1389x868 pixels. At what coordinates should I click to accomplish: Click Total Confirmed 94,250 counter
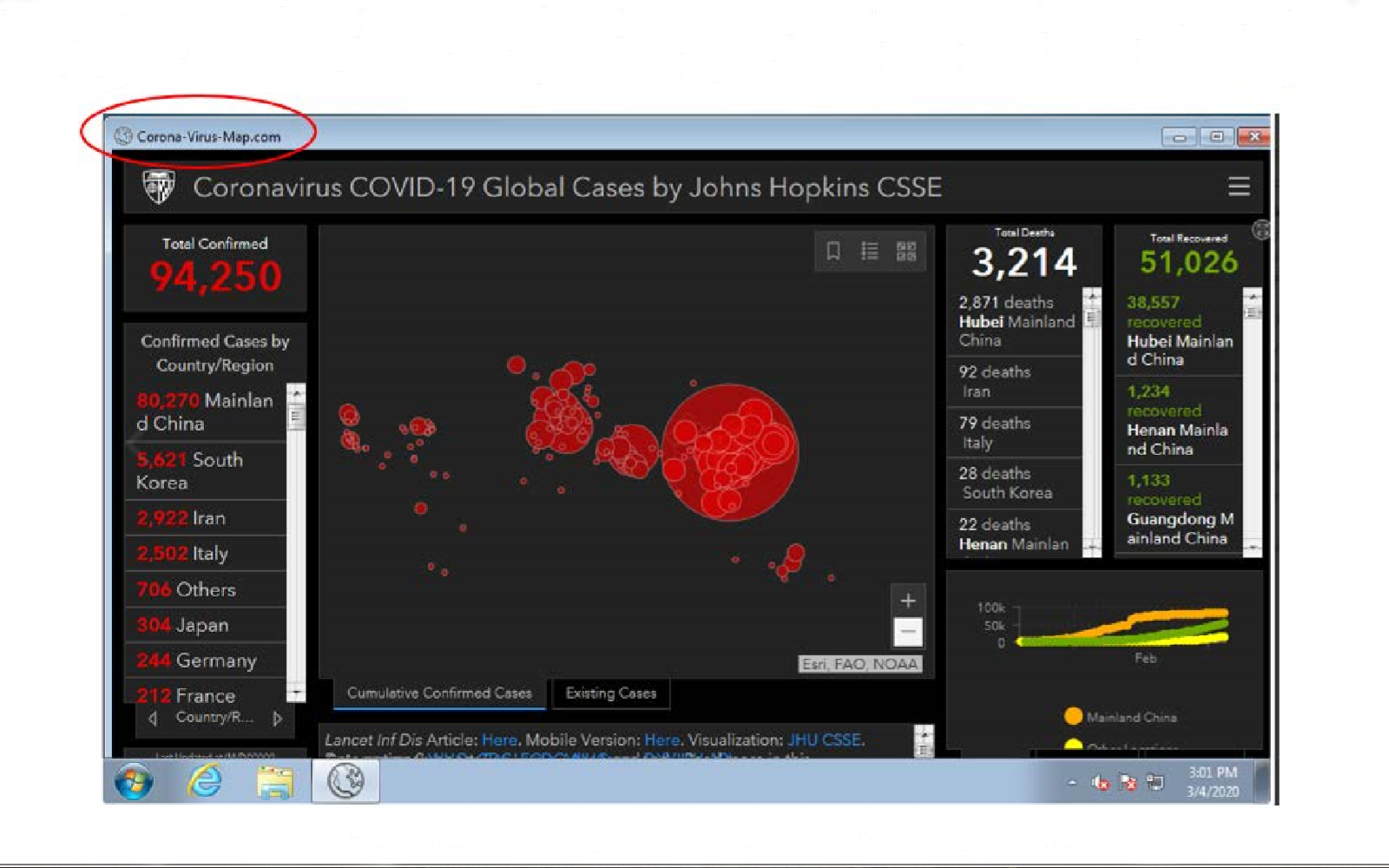point(215,268)
